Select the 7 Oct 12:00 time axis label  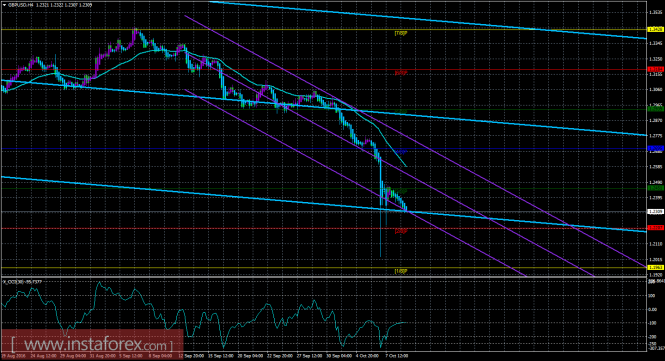(397, 356)
